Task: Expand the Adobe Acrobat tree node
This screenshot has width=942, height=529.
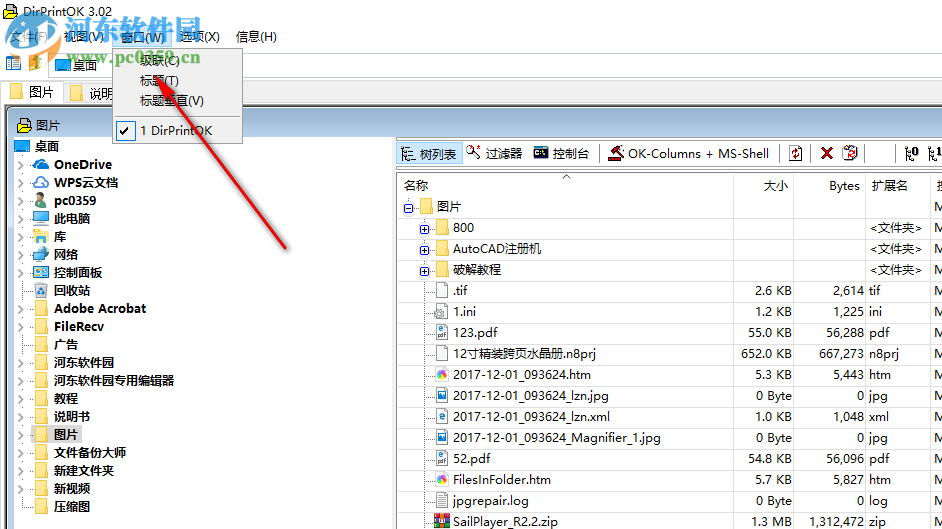Action: 21,309
